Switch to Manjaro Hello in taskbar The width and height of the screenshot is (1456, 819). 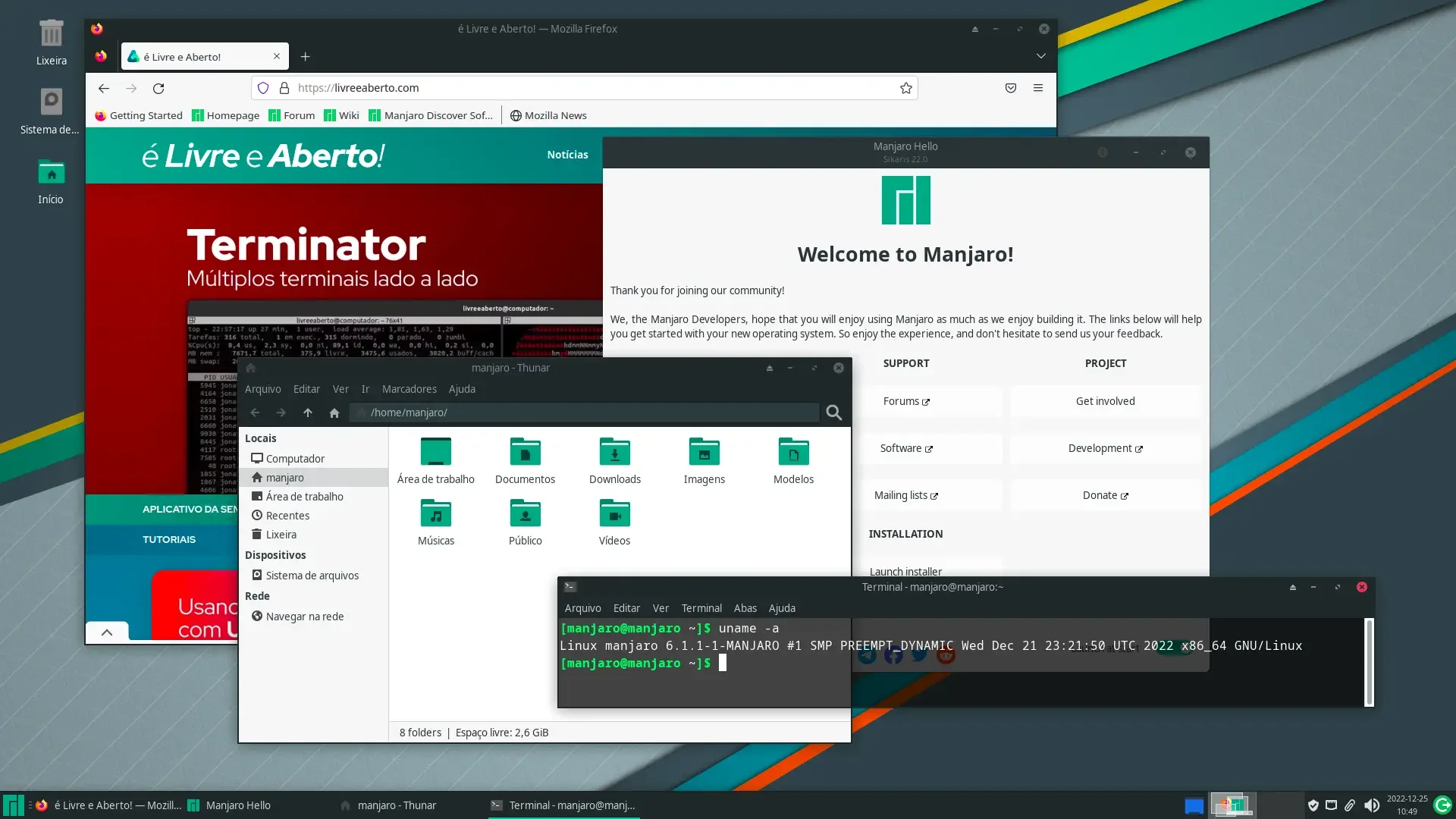(x=229, y=805)
